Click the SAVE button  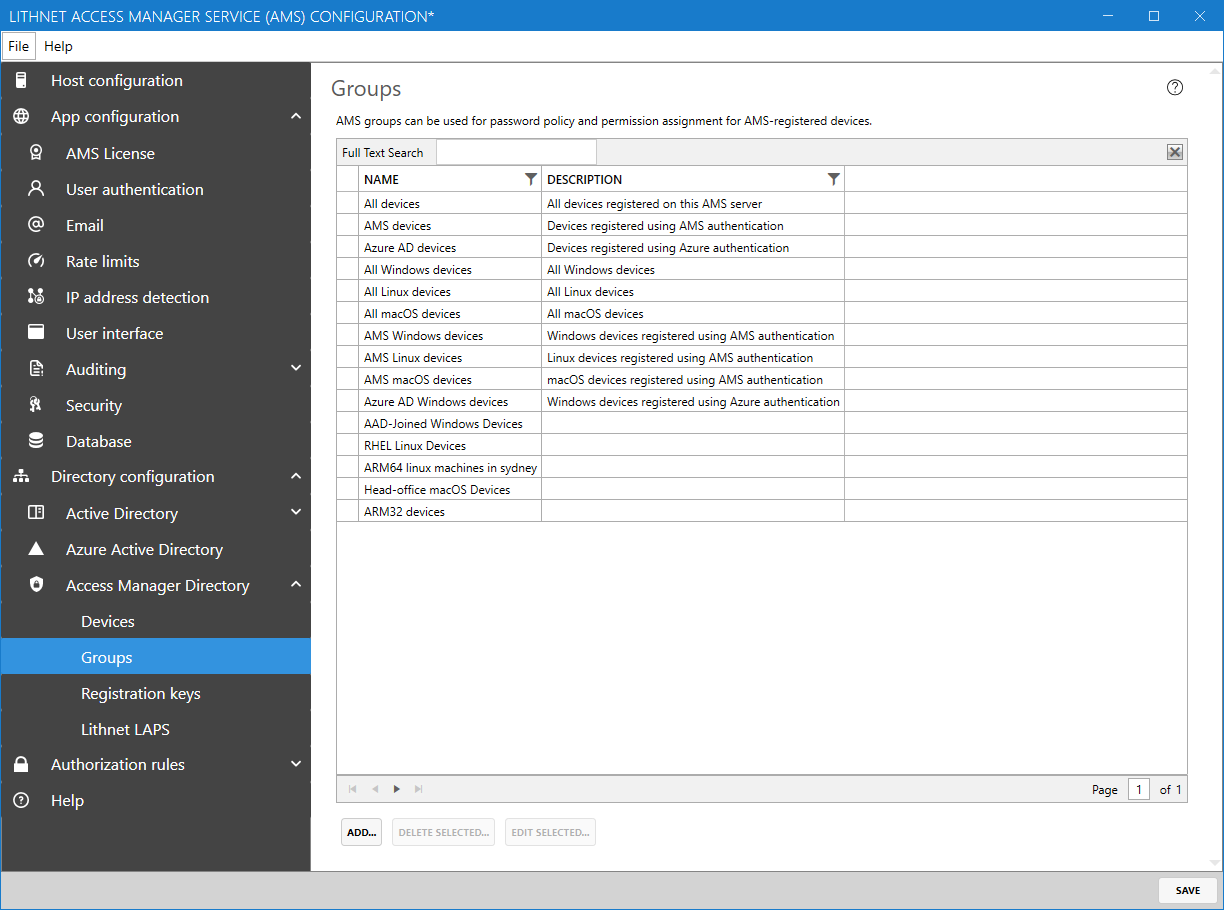(1188, 890)
